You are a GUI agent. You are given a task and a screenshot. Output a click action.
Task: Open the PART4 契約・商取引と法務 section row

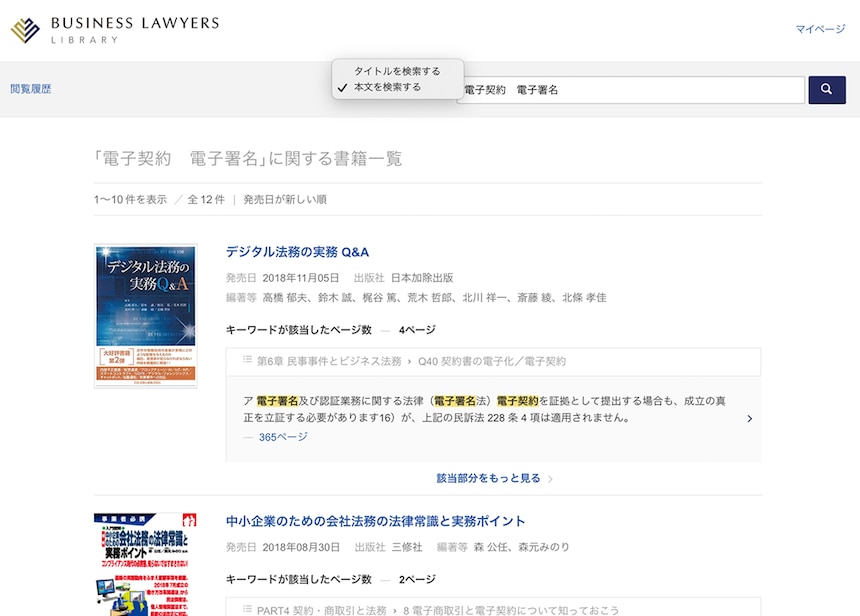coord(493,609)
